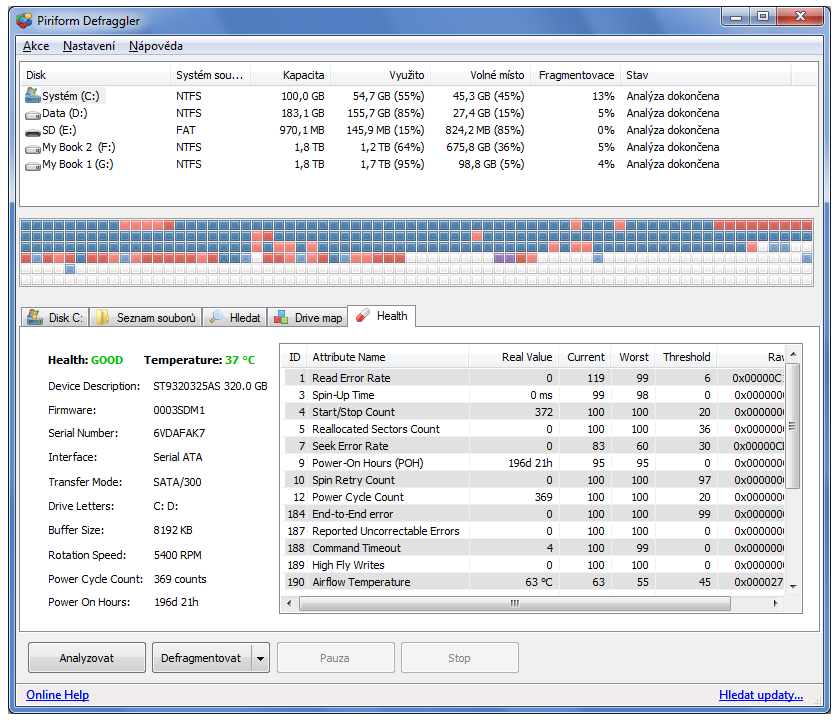Open the Online Help link
Image resolution: width=840 pixels, height=720 pixels.
pyautogui.click(x=57, y=695)
